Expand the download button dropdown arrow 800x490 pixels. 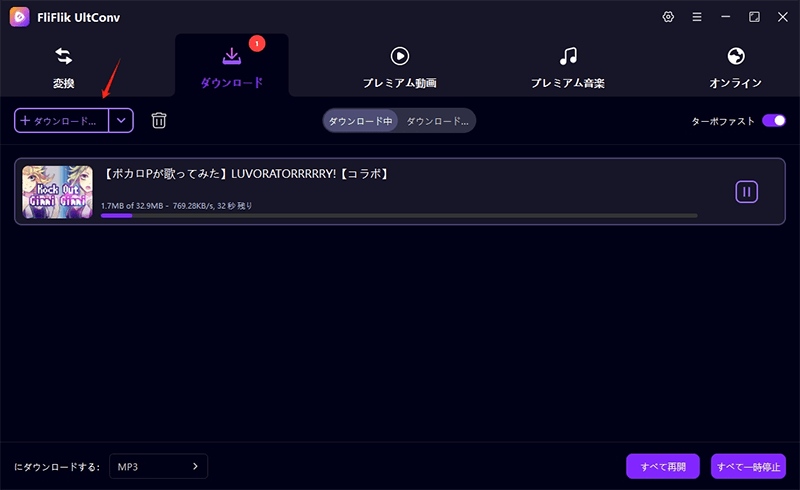121,121
